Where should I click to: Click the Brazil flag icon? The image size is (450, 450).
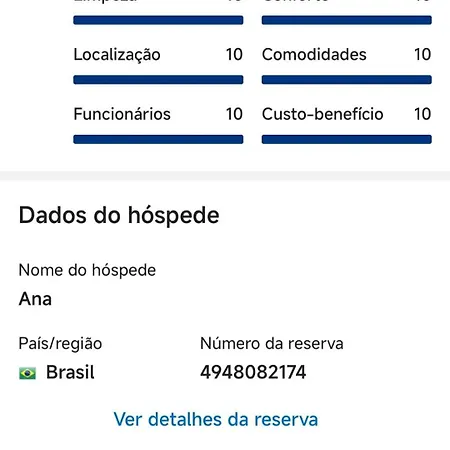point(27,373)
